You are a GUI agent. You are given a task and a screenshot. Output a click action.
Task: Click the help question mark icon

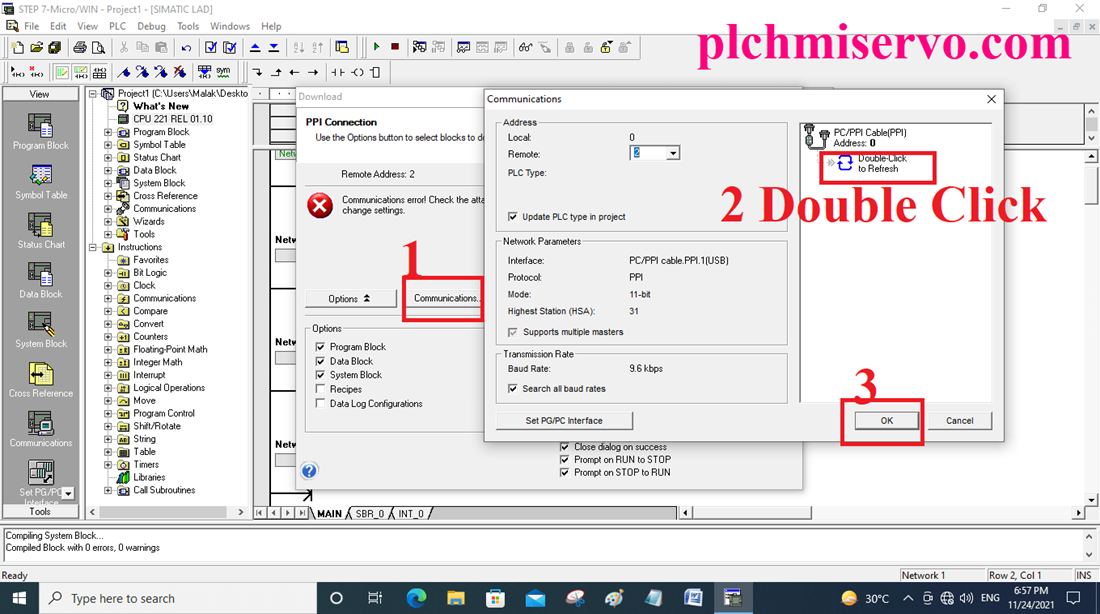309,470
